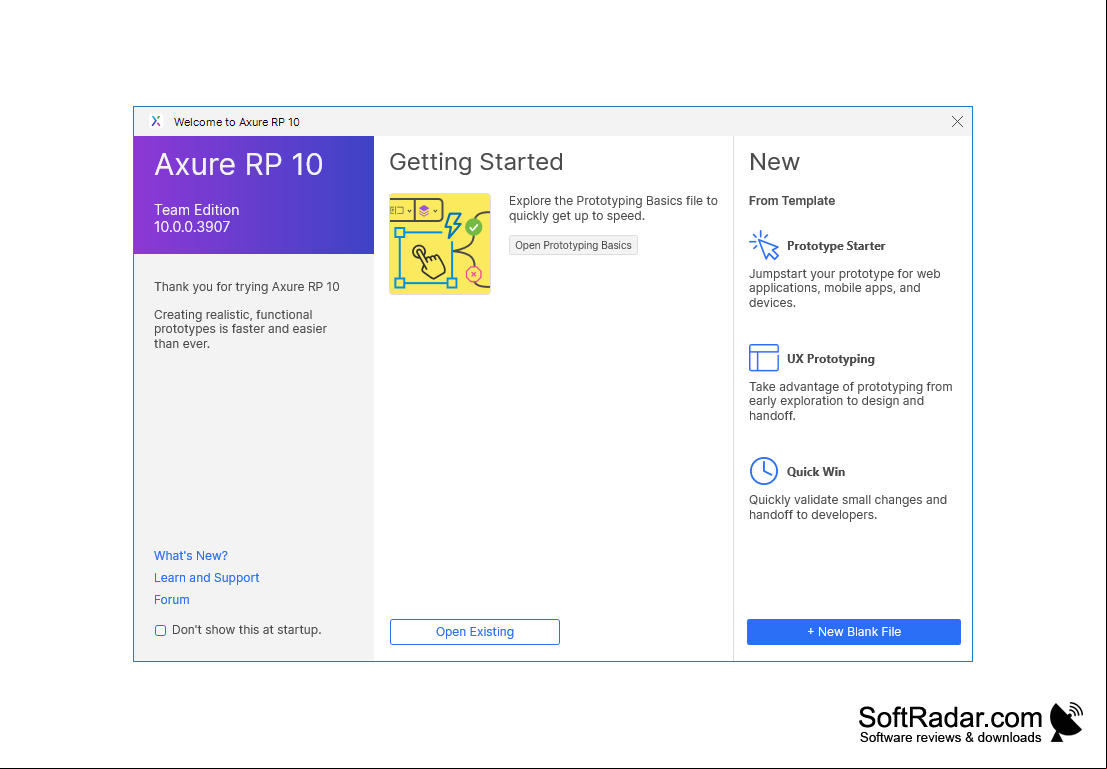
Task: Click the Prototype Starter cursor icon
Action: click(x=764, y=246)
